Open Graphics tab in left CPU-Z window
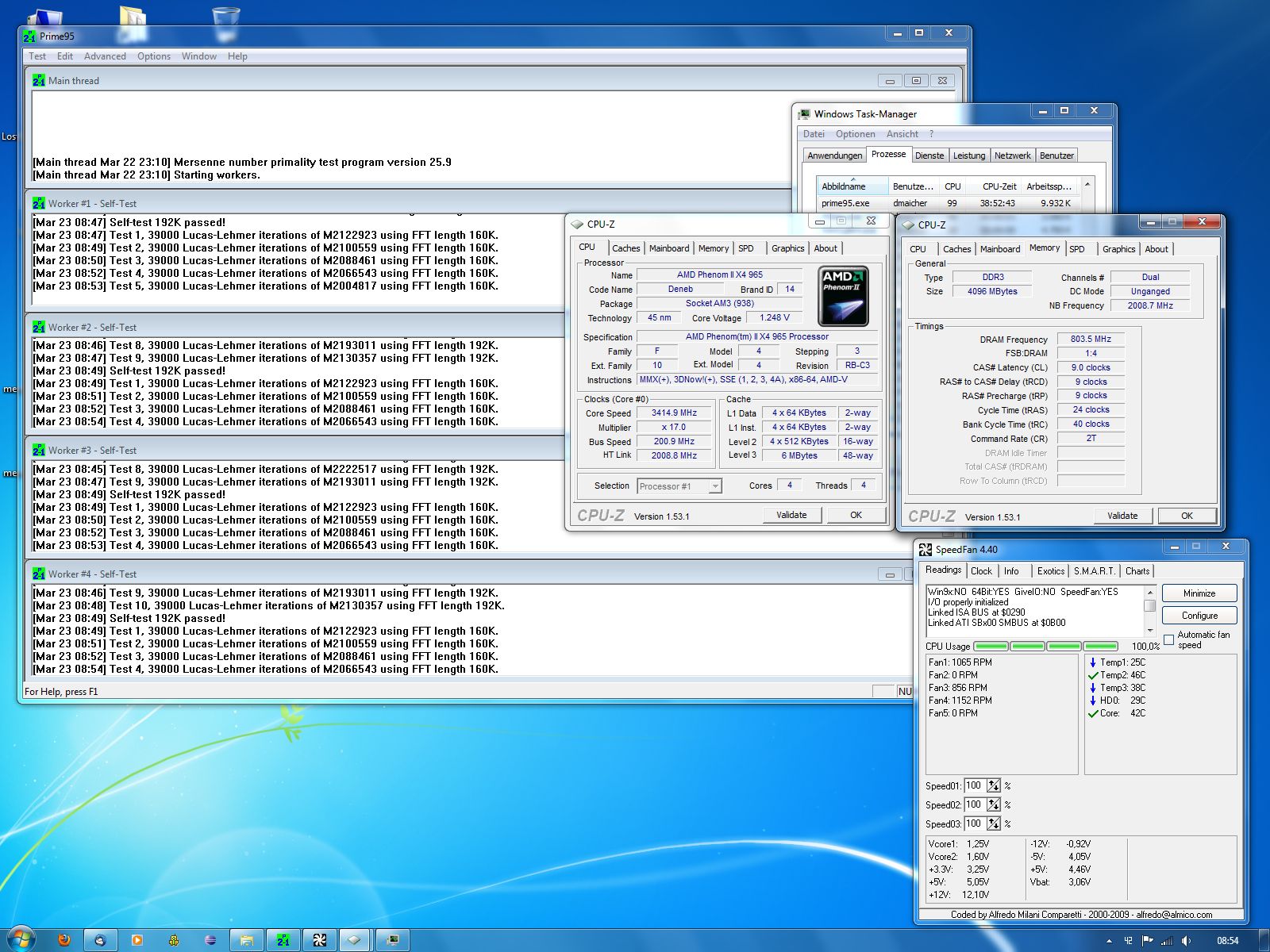Viewport: 1270px width, 952px height. (788, 248)
